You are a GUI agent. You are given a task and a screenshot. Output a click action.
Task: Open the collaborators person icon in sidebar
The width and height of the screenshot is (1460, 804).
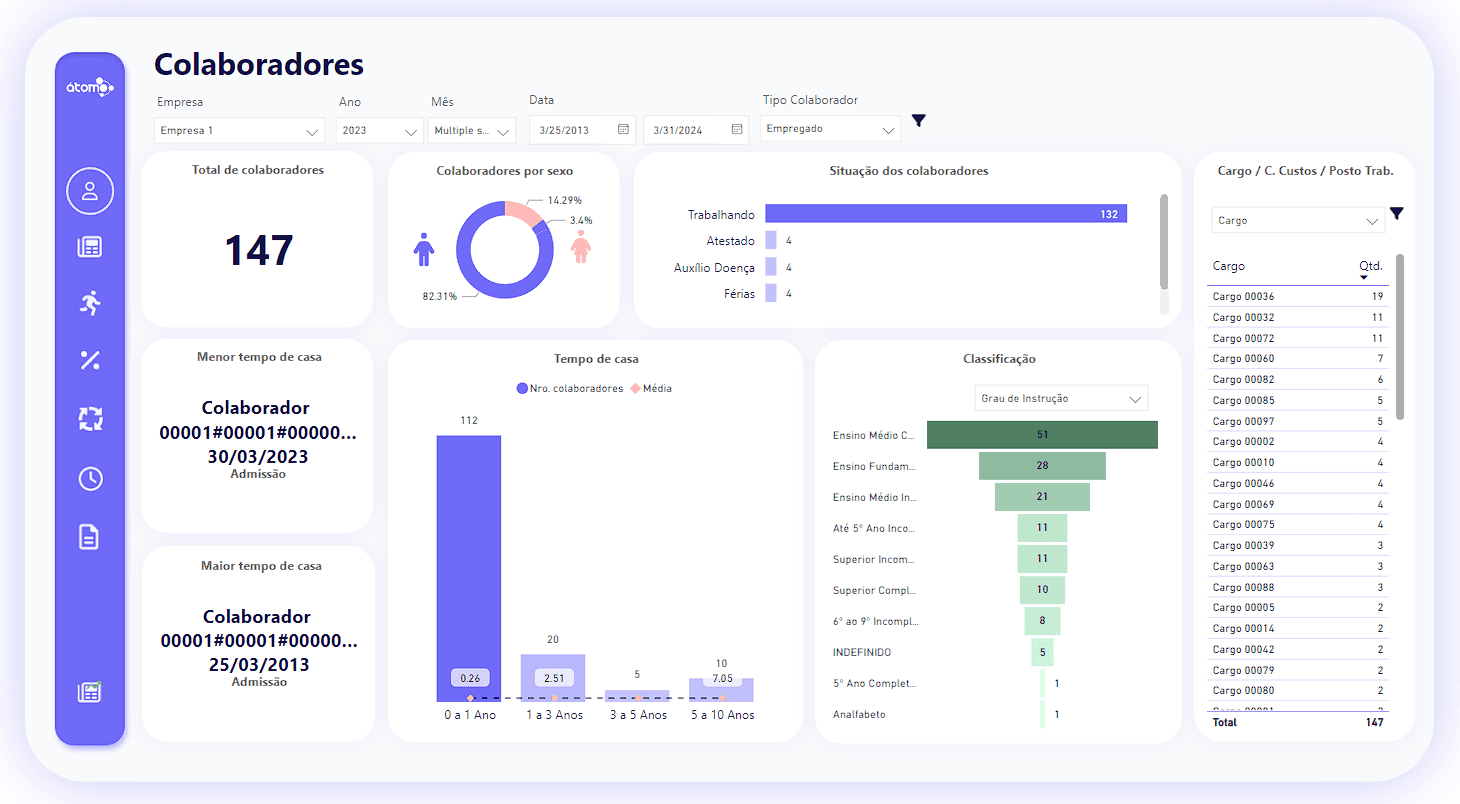(90, 191)
